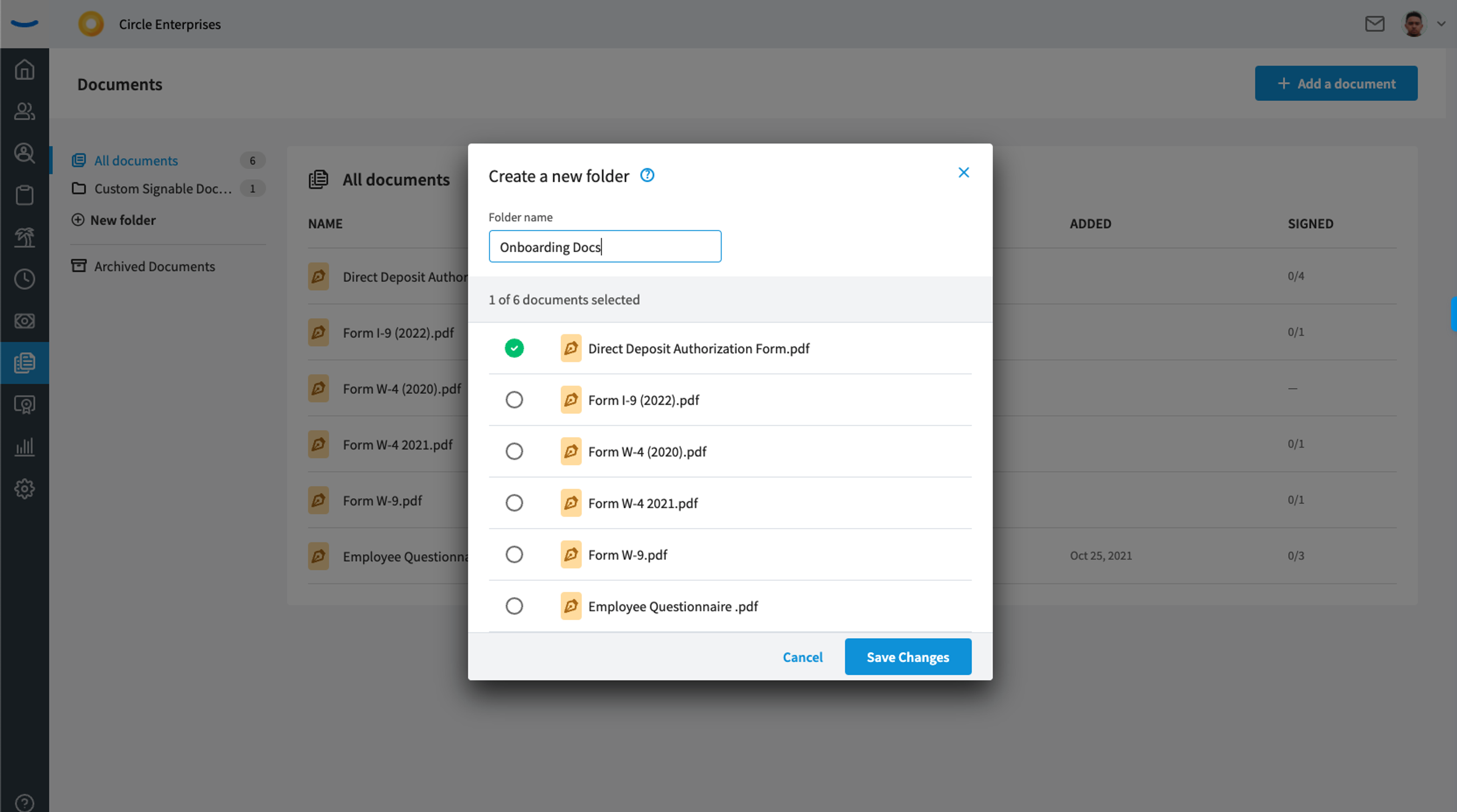Viewport: 1457px width, 812px height.
Task: Click the help icon beside Create a new folder
Action: point(647,175)
